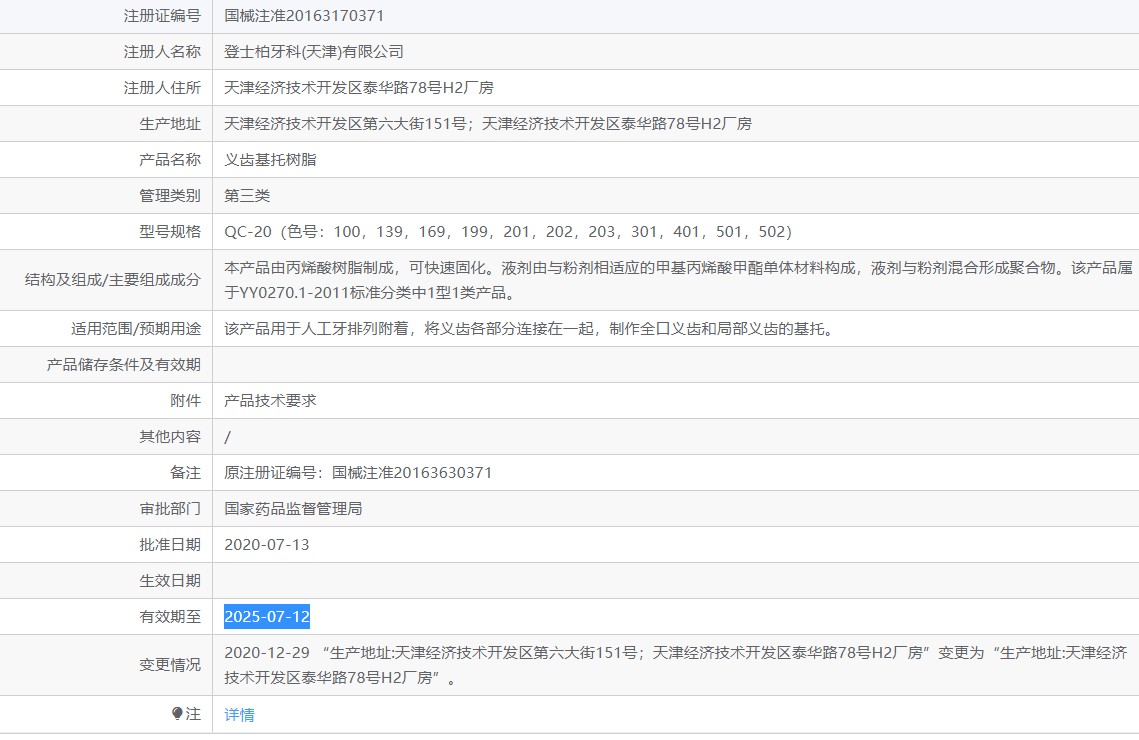Click the slash value in 其他内容
Image resolution: width=1139 pixels, height=740 pixels.
coord(227,437)
